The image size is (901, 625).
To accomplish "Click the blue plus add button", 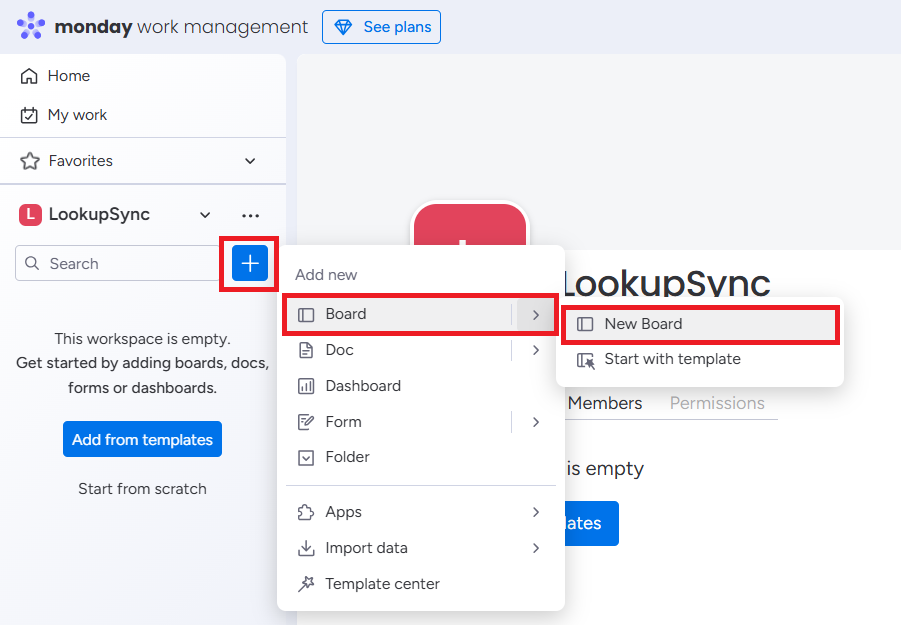I will [x=250, y=263].
